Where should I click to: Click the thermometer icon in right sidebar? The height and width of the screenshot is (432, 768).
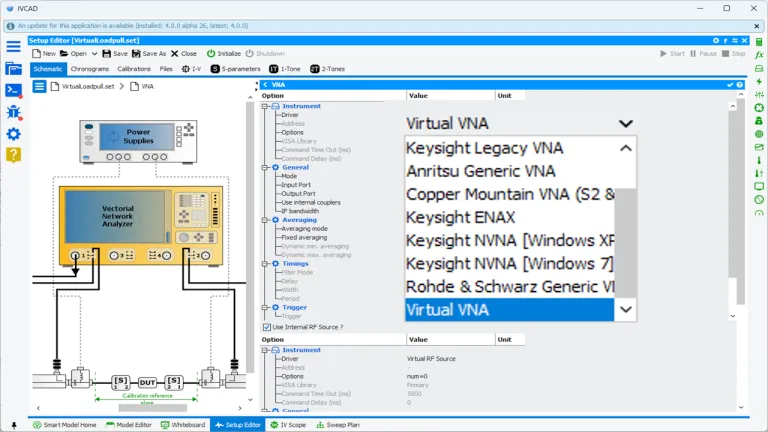[x=759, y=160]
